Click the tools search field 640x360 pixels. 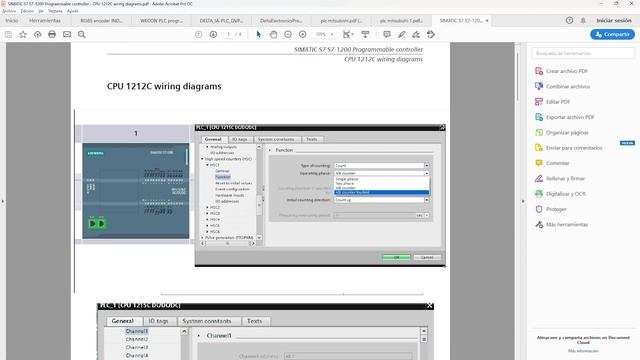coord(583,53)
